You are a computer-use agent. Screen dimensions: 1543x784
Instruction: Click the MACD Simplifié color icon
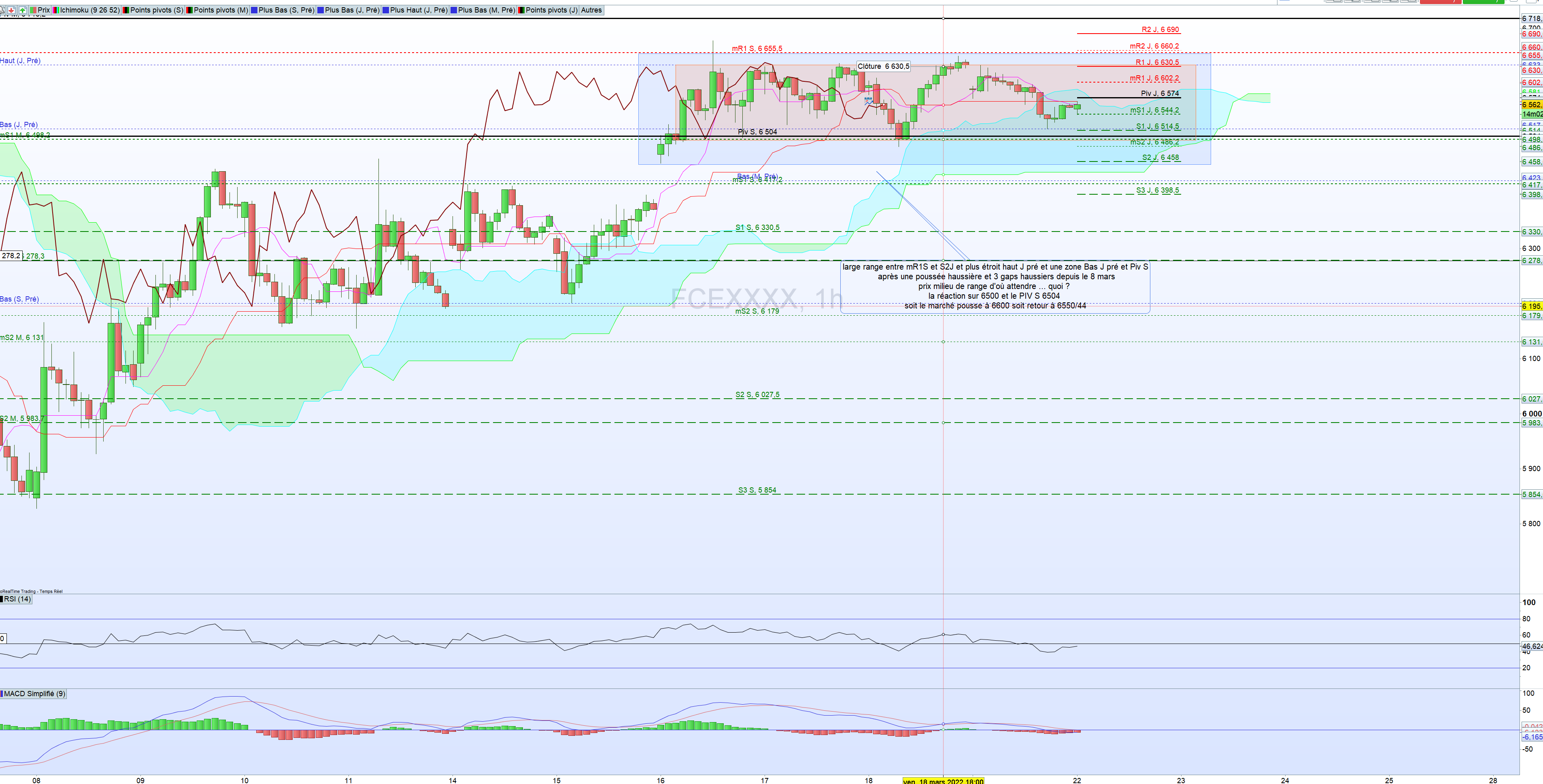coord(2,694)
